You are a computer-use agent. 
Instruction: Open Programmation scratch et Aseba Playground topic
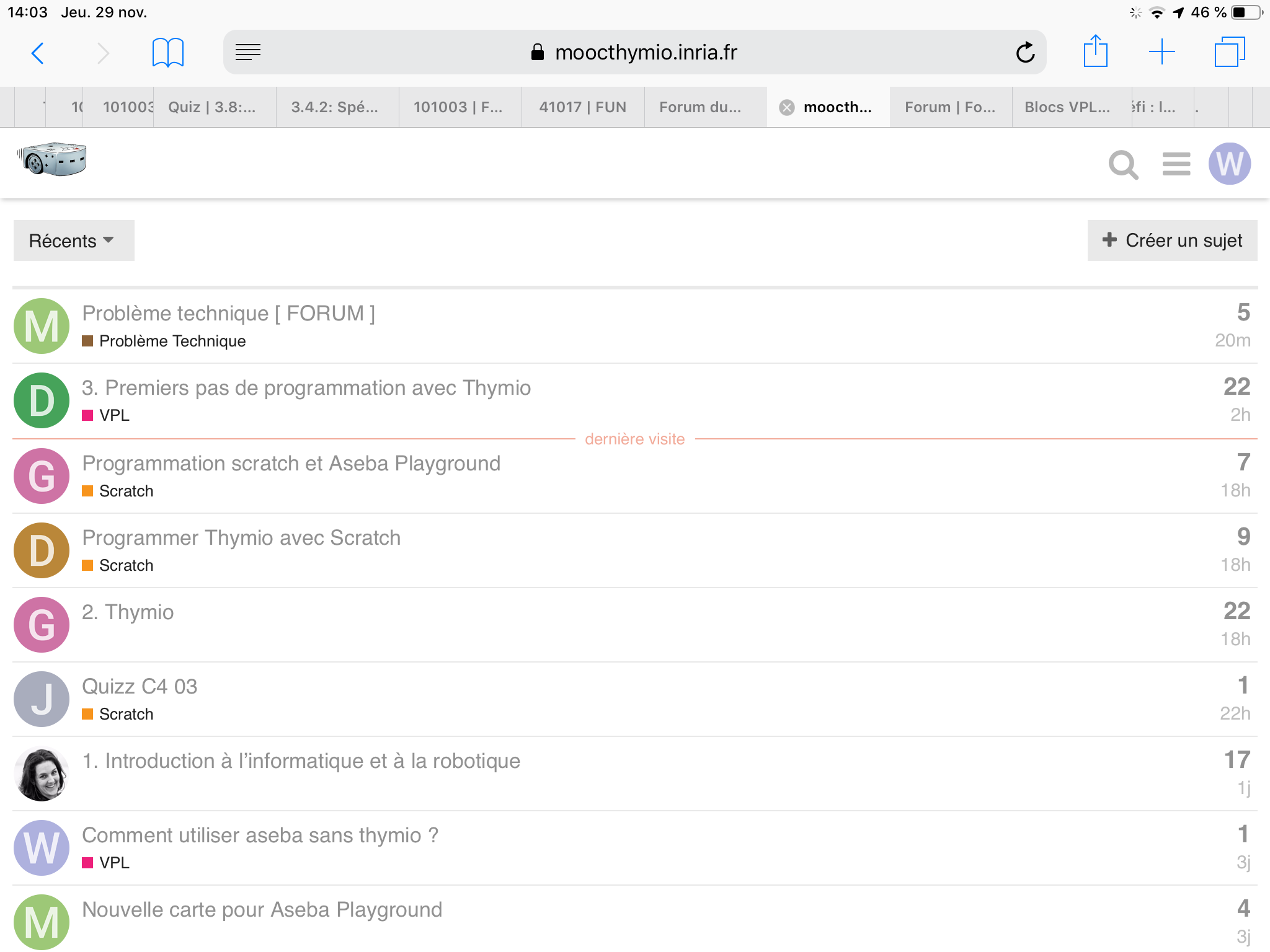point(291,463)
